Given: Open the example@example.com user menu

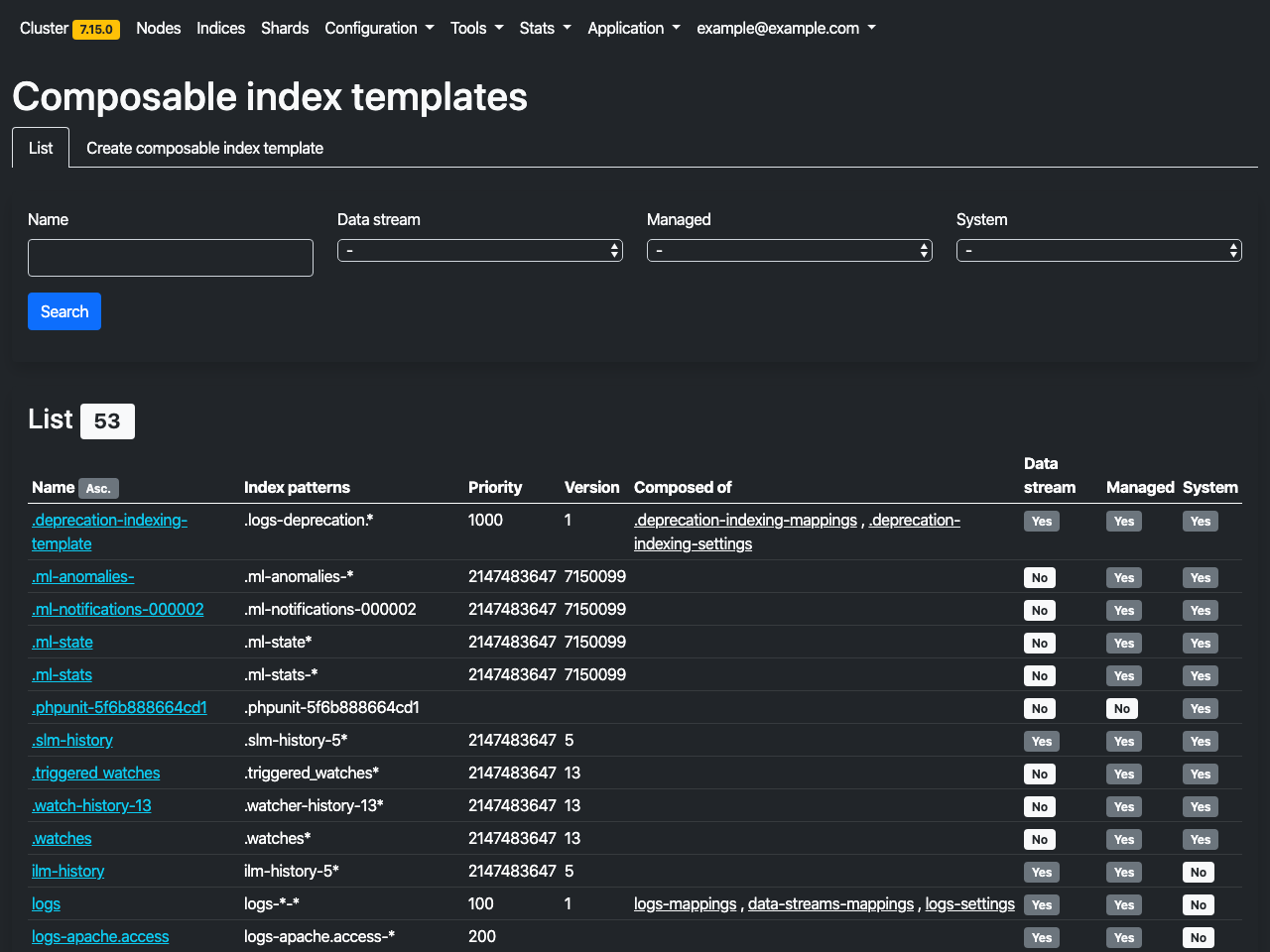Looking at the screenshot, I should point(786,28).
